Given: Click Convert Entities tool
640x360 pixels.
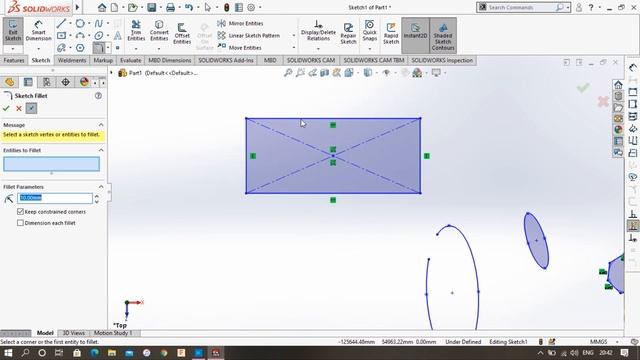Looking at the screenshot, I should pyautogui.click(x=159, y=31).
